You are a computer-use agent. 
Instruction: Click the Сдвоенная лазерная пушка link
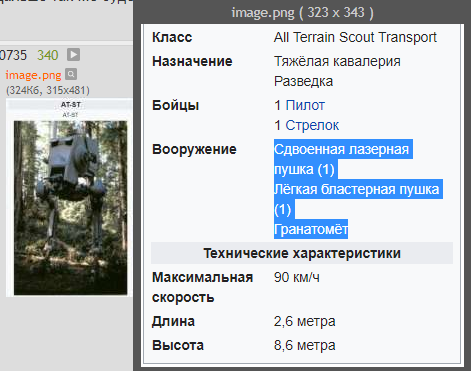coord(341,159)
